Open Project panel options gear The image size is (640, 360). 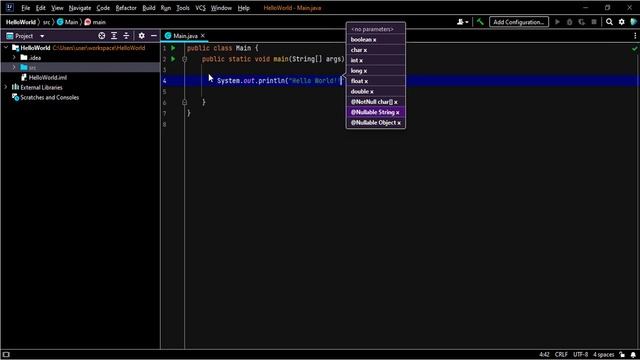click(141, 36)
